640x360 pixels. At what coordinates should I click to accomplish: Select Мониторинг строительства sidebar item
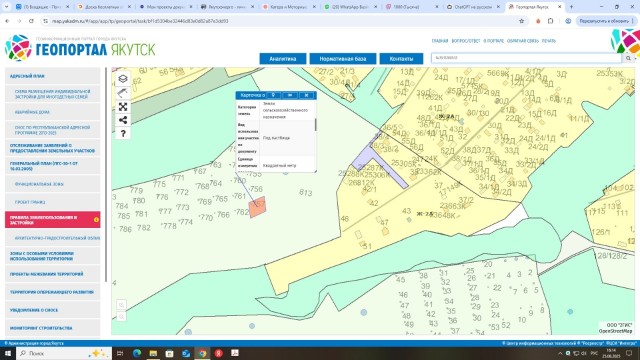click(52, 328)
